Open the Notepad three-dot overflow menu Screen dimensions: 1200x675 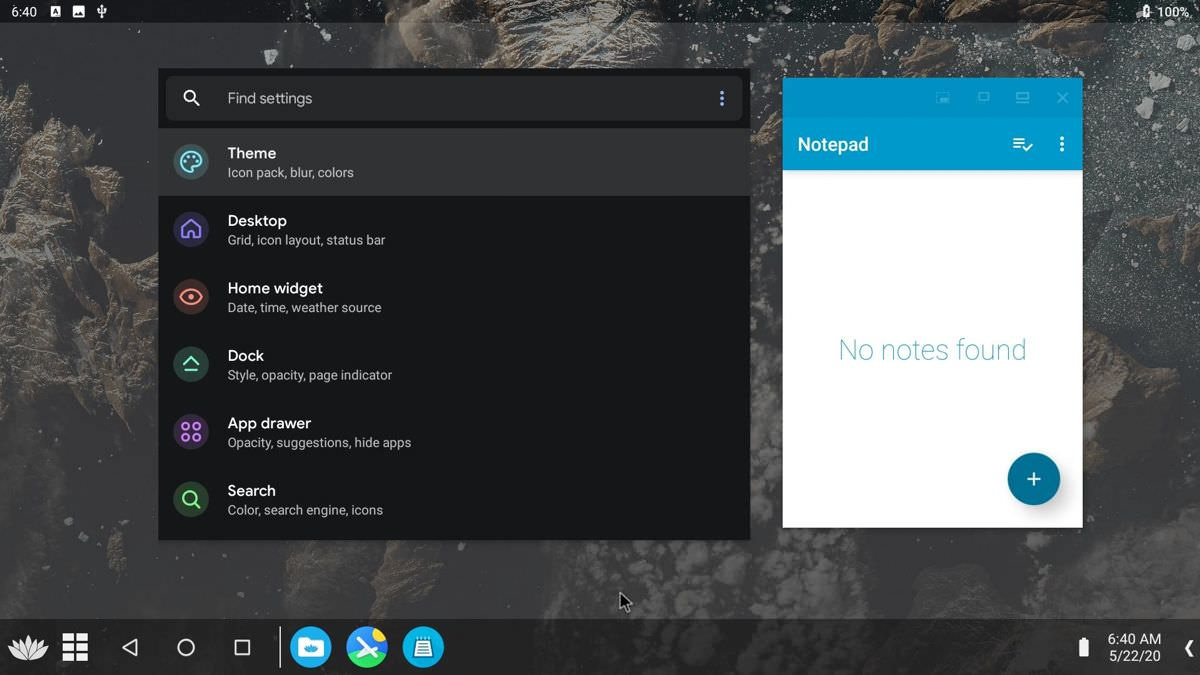point(1061,144)
